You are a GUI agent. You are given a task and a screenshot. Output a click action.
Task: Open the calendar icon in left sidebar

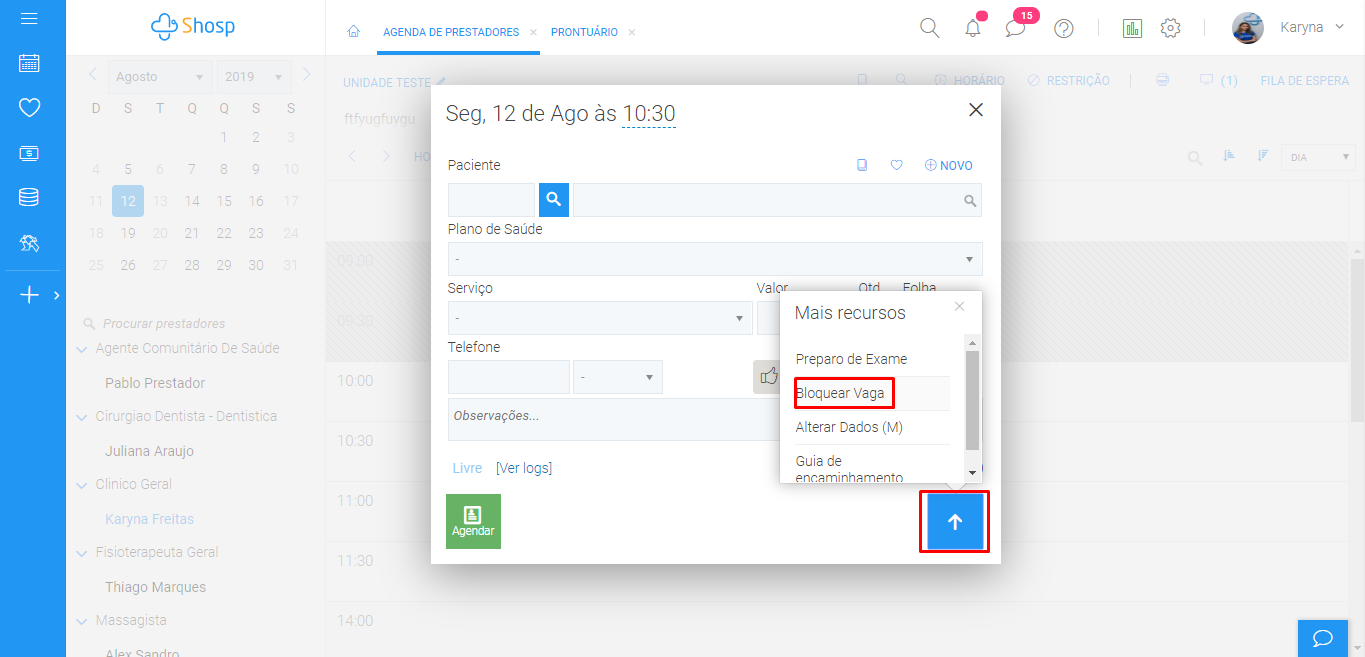click(29, 63)
